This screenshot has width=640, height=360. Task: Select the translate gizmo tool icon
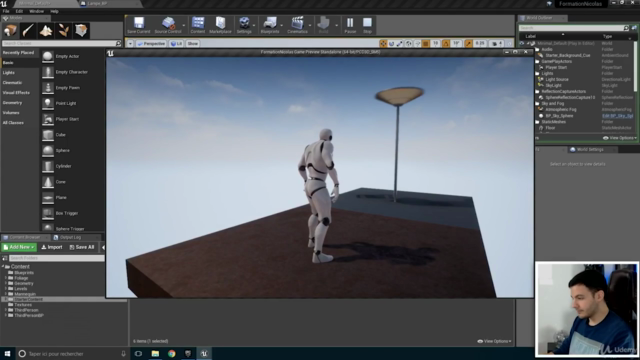[x=383, y=44]
